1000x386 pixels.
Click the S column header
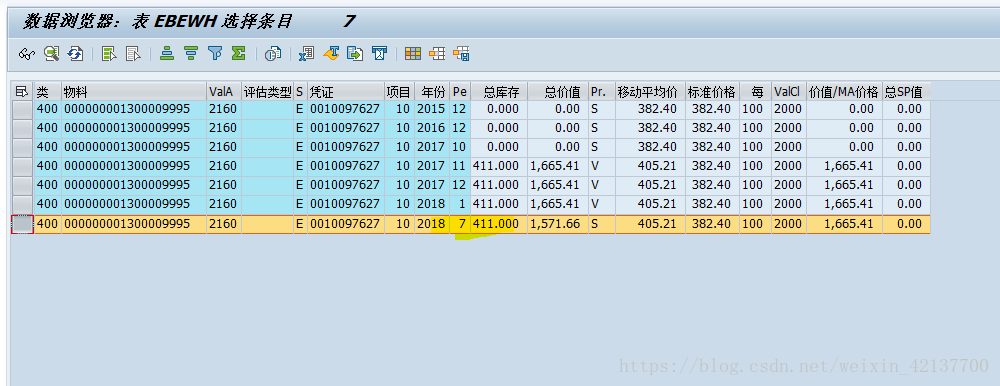click(300, 92)
